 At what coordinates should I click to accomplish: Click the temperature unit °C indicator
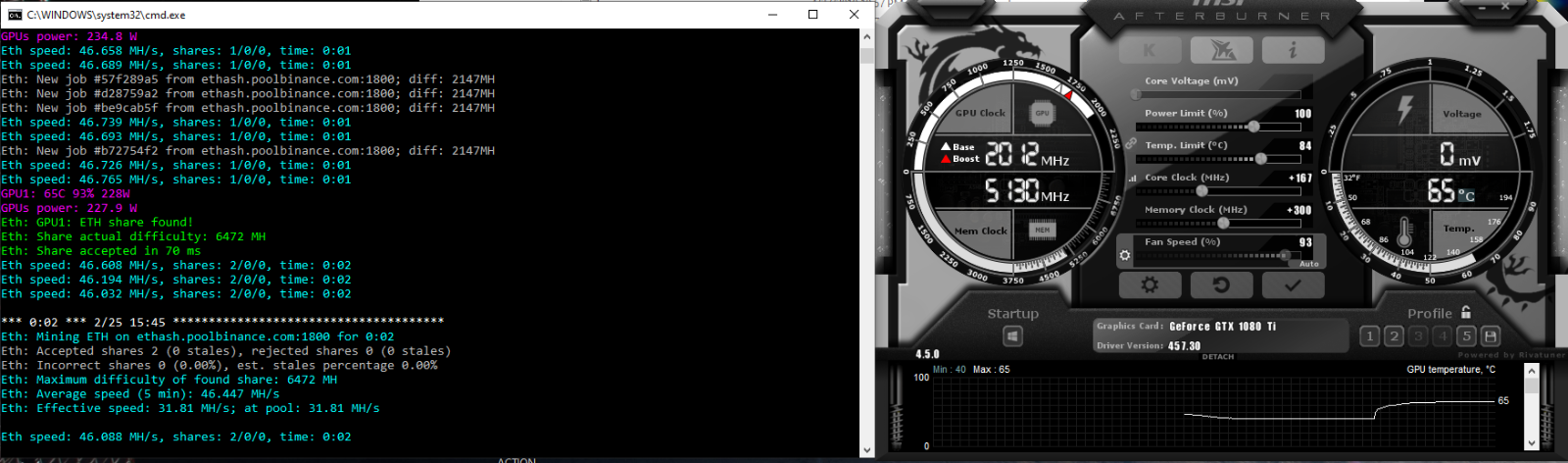click(1466, 195)
